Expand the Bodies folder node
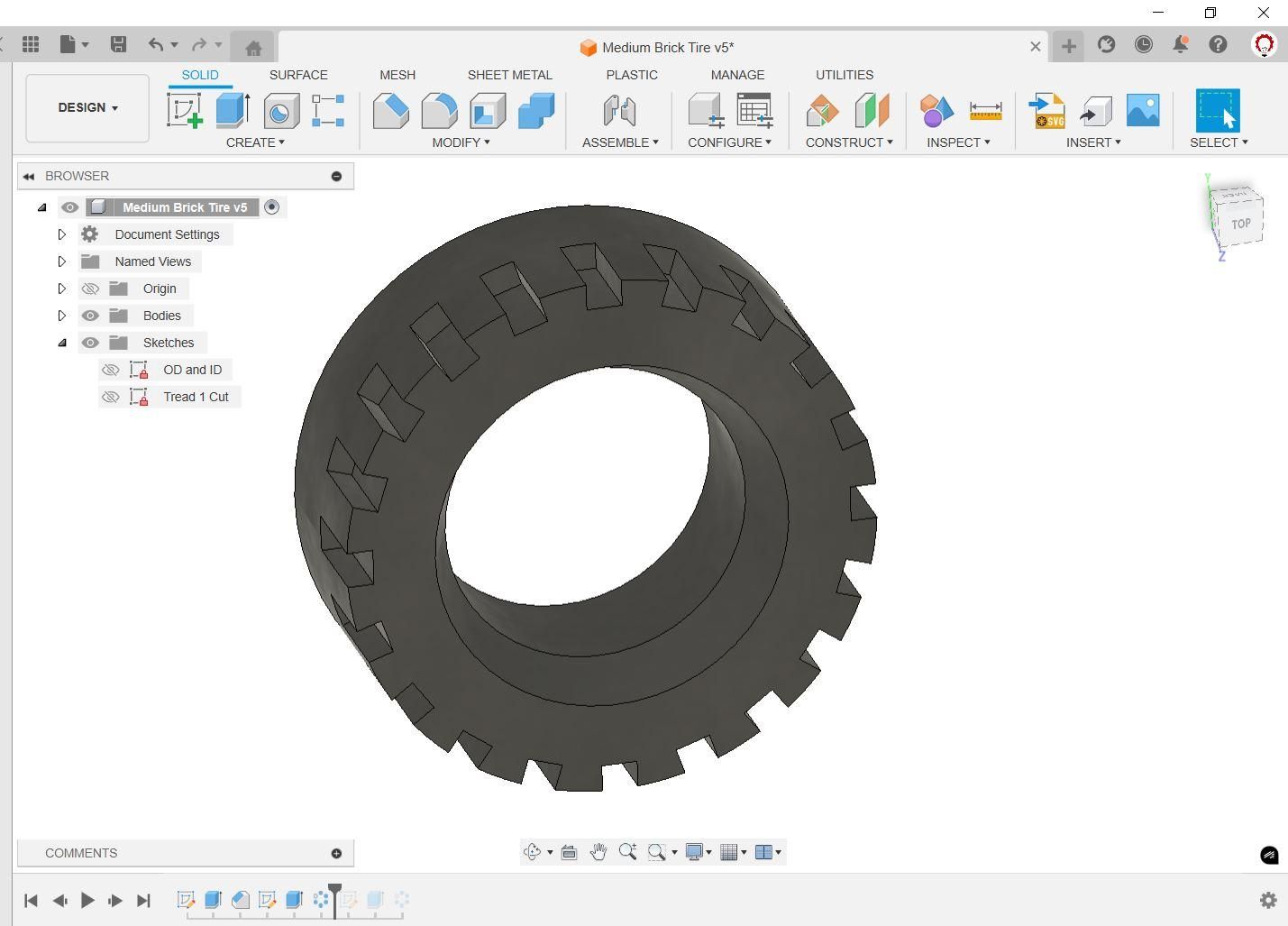1288x926 pixels. 61,316
